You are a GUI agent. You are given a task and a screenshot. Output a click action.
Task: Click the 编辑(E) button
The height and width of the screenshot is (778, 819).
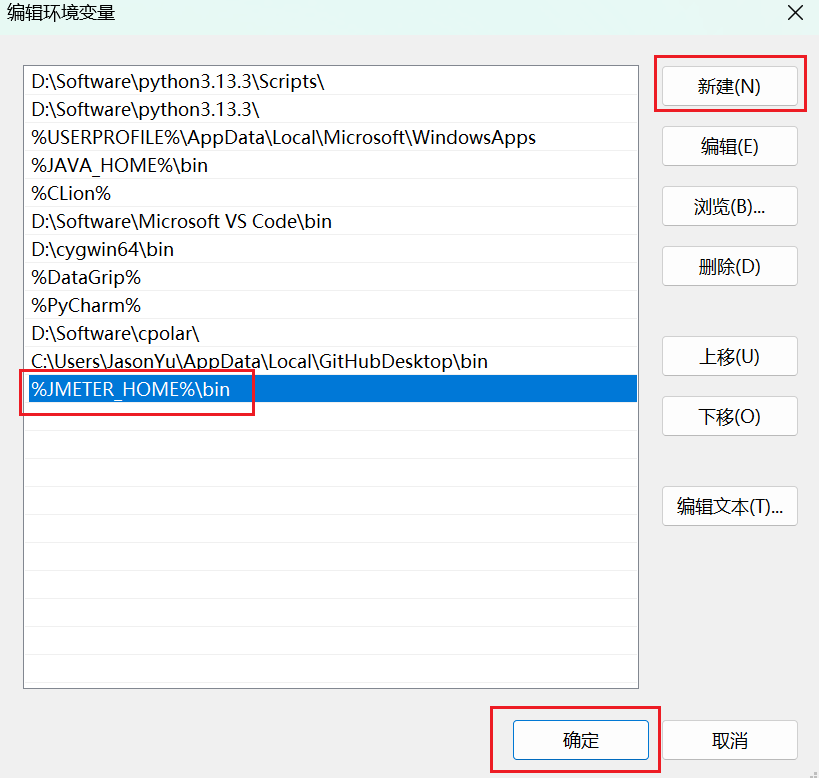click(729, 146)
